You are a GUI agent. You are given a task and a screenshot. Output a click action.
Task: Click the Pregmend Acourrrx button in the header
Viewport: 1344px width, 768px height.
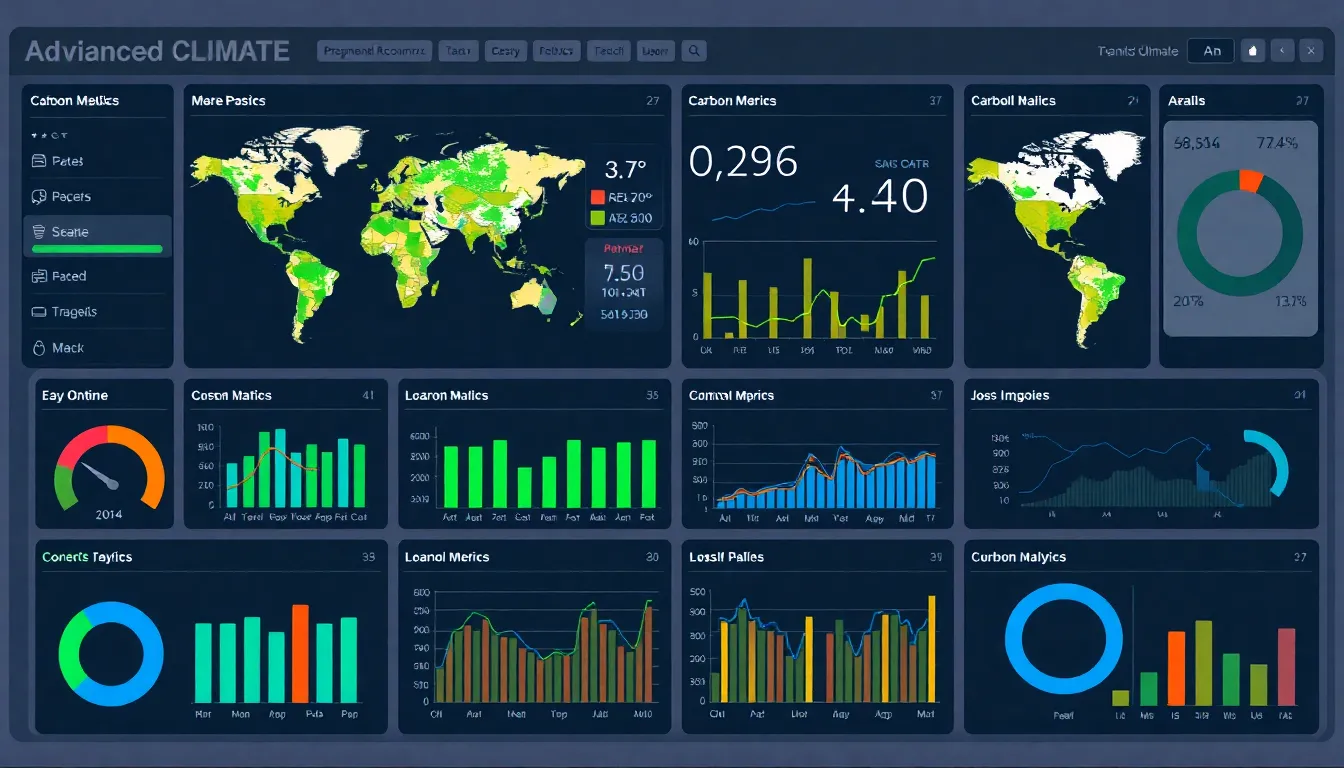pyautogui.click(x=374, y=50)
